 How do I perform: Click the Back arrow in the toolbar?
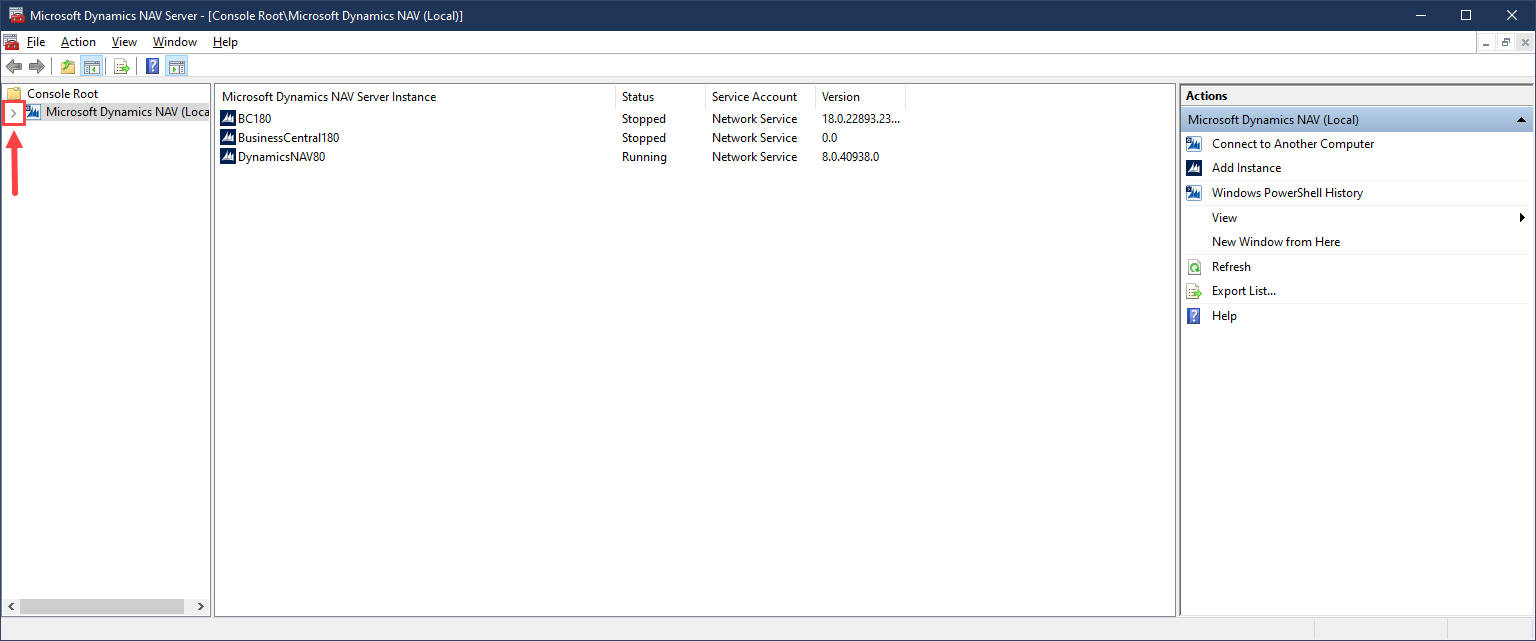(14, 67)
